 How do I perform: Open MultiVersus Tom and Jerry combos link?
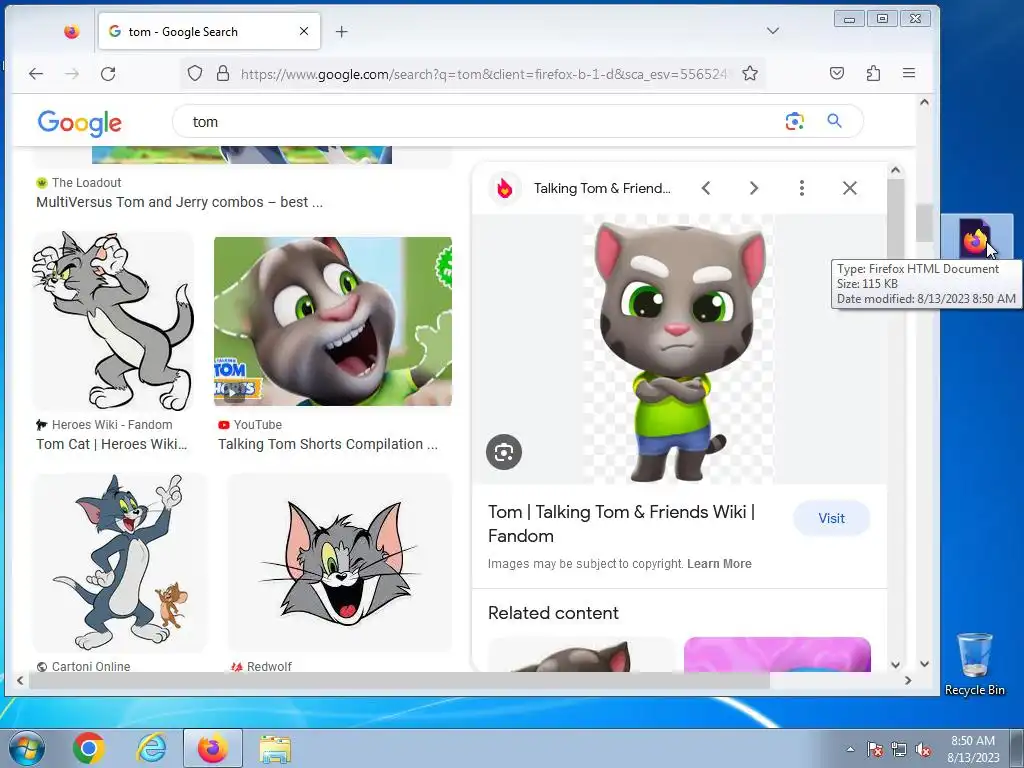pos(179,202)
